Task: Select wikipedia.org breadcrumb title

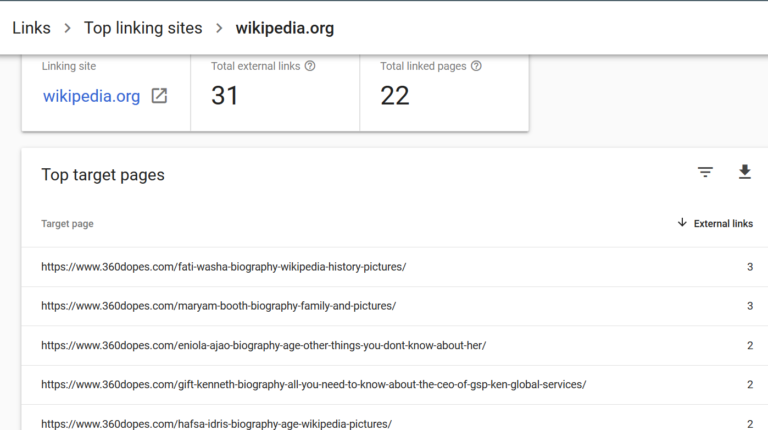Action: [285, 28]
